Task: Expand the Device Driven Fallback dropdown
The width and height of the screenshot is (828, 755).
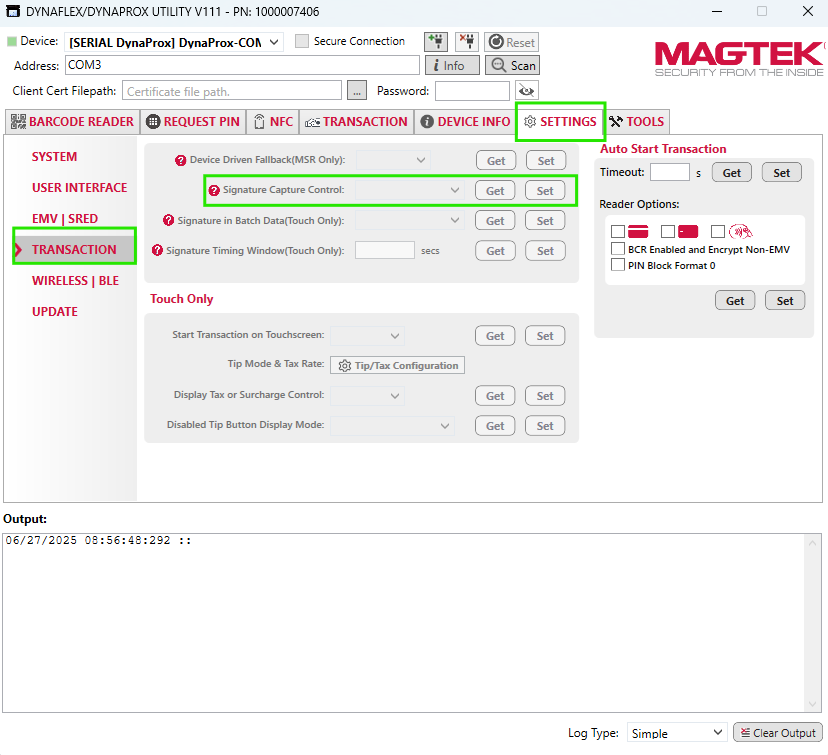Action: point(393,160)
